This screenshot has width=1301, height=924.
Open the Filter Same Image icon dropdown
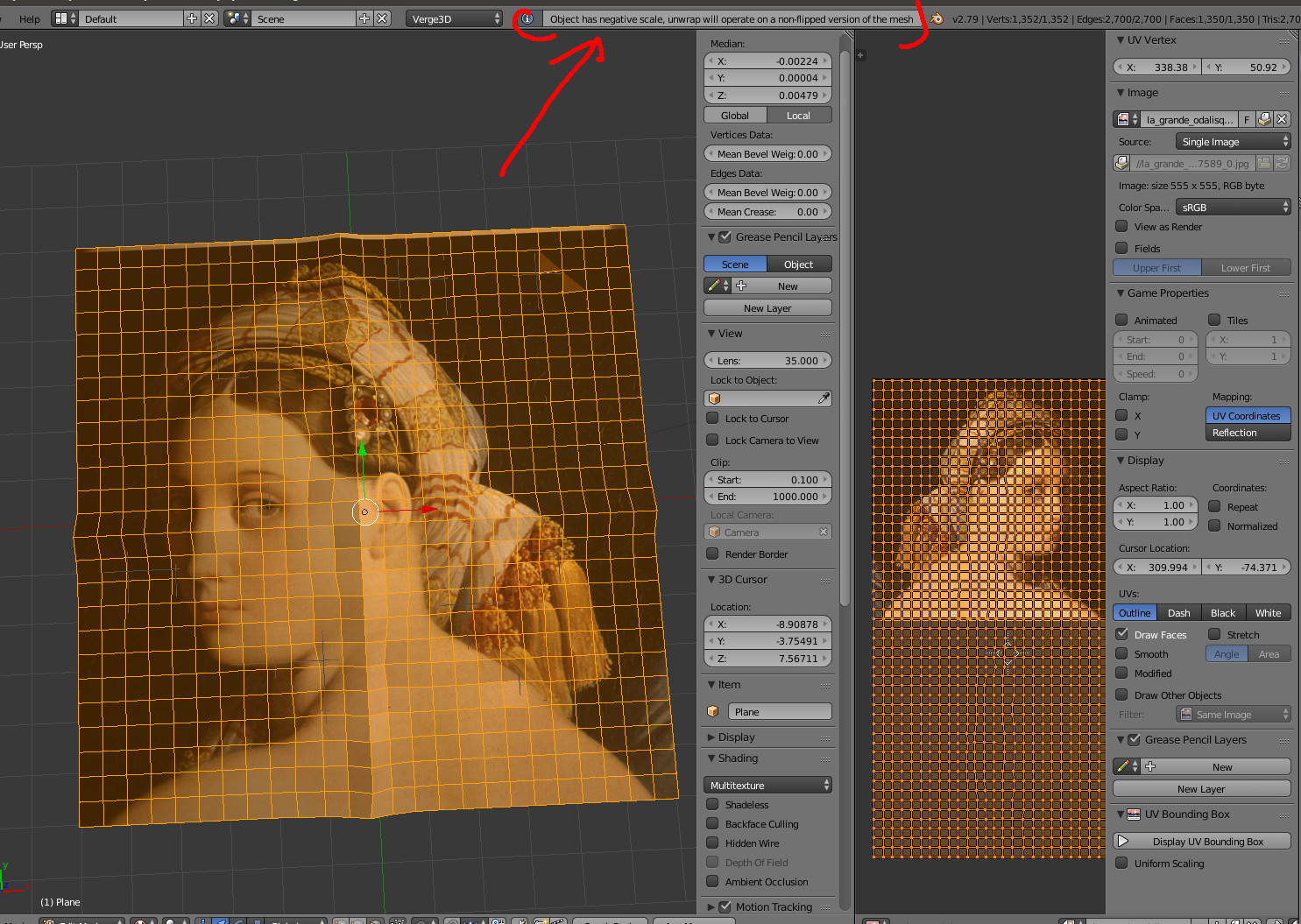pos(1233,715)
